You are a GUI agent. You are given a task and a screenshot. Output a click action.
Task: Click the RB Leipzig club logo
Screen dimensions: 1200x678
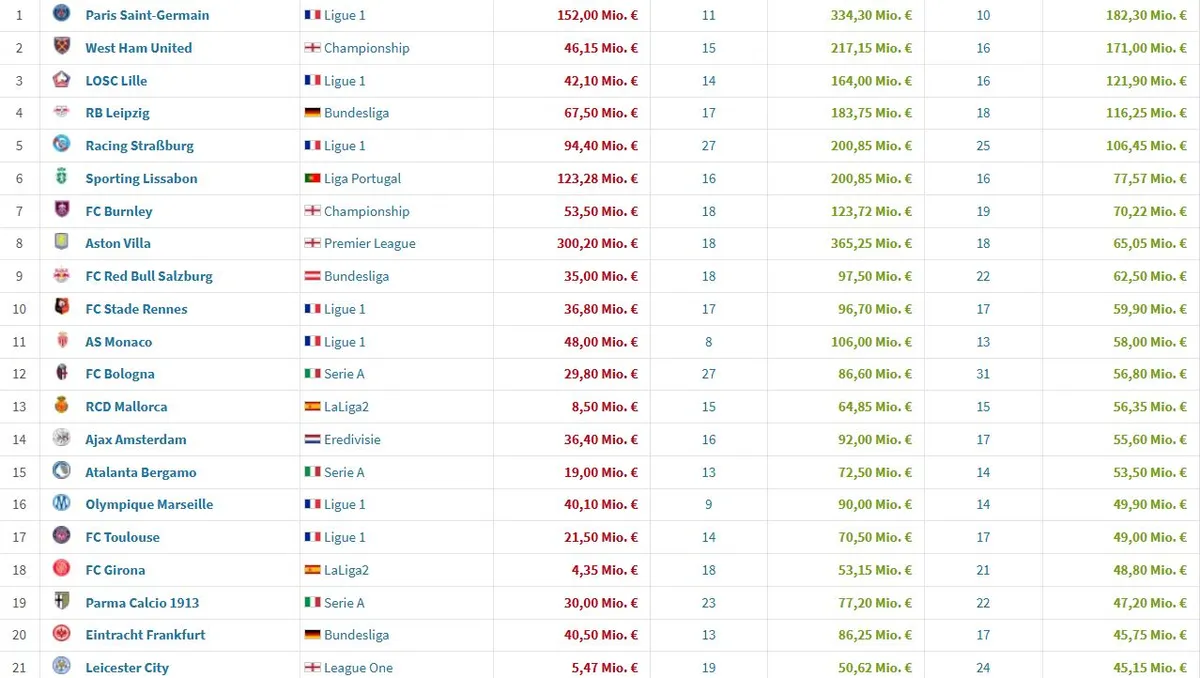click(62, 112)
